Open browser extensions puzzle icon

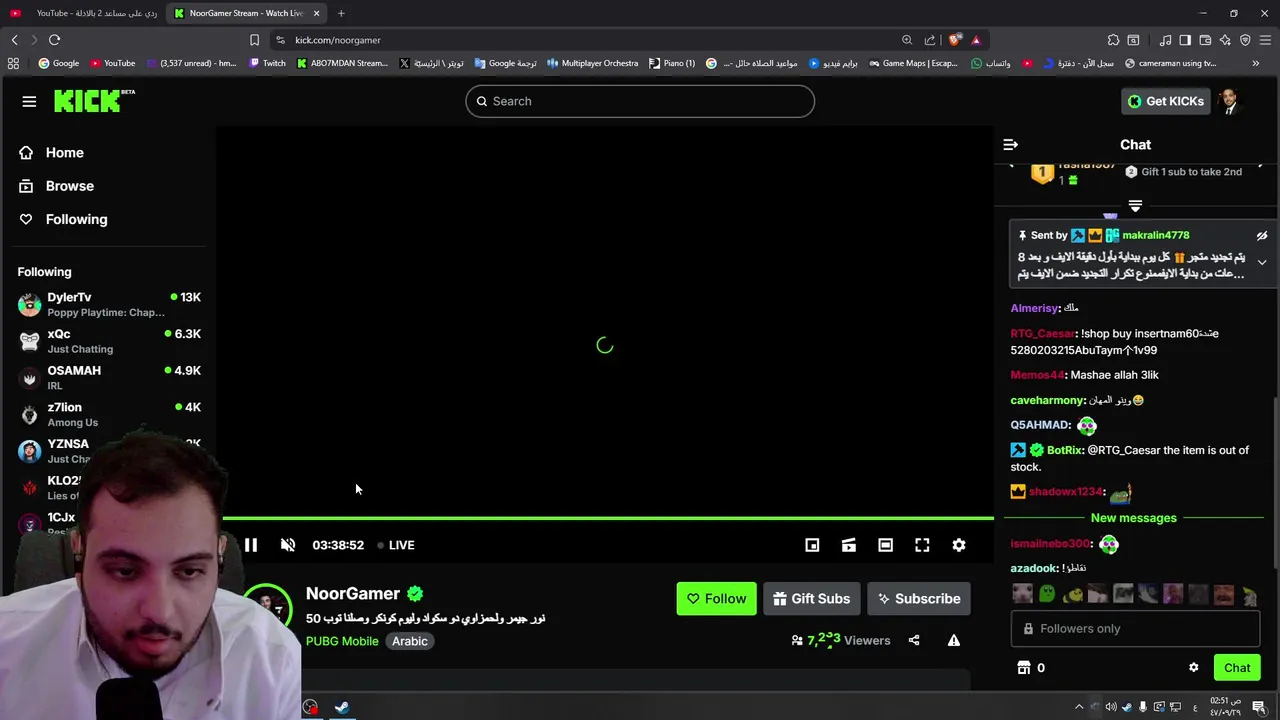[x=1113, y=40]
